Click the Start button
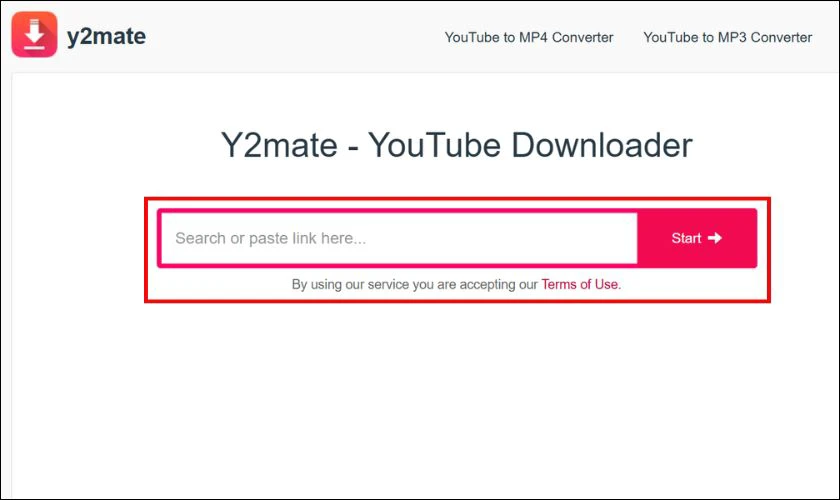 (x=697, y=238)
